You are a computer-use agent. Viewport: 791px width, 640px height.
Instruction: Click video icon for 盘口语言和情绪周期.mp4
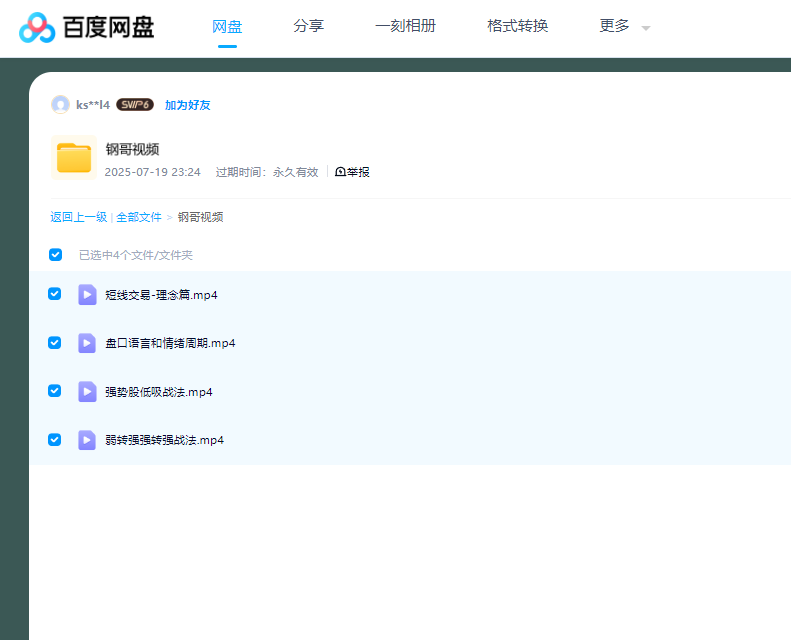87,343
